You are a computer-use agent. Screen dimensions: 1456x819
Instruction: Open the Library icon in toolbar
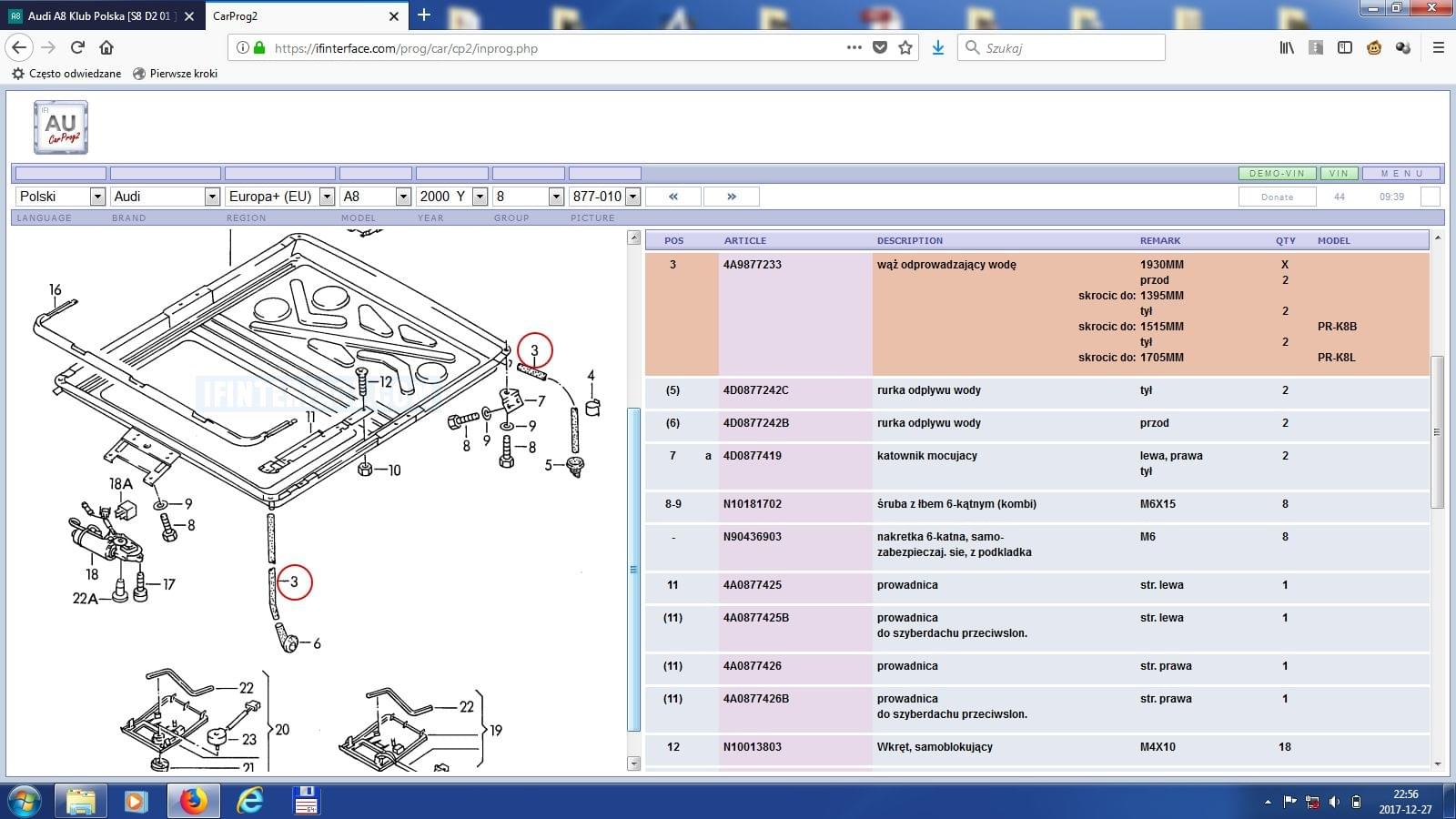pyautogui.click(x=1287, y=47)
